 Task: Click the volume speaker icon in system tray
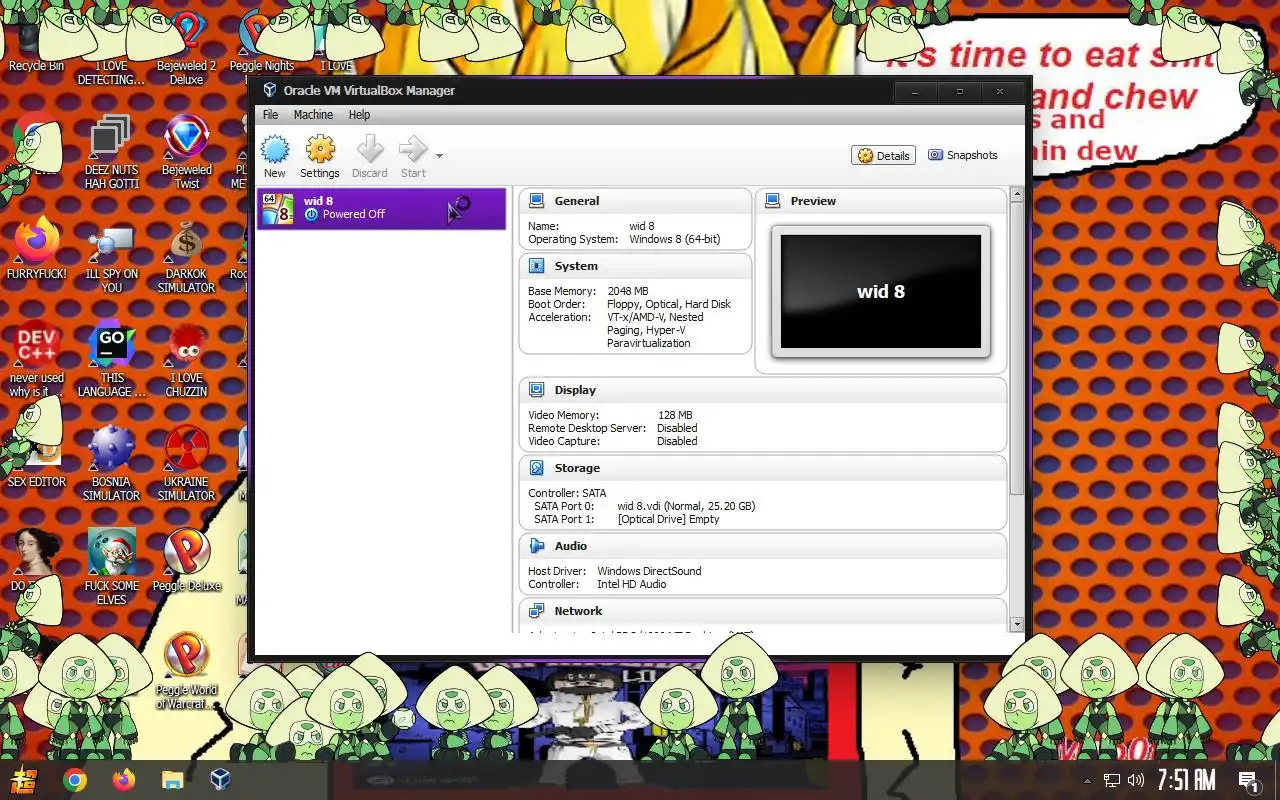(x=1136, y=780)
